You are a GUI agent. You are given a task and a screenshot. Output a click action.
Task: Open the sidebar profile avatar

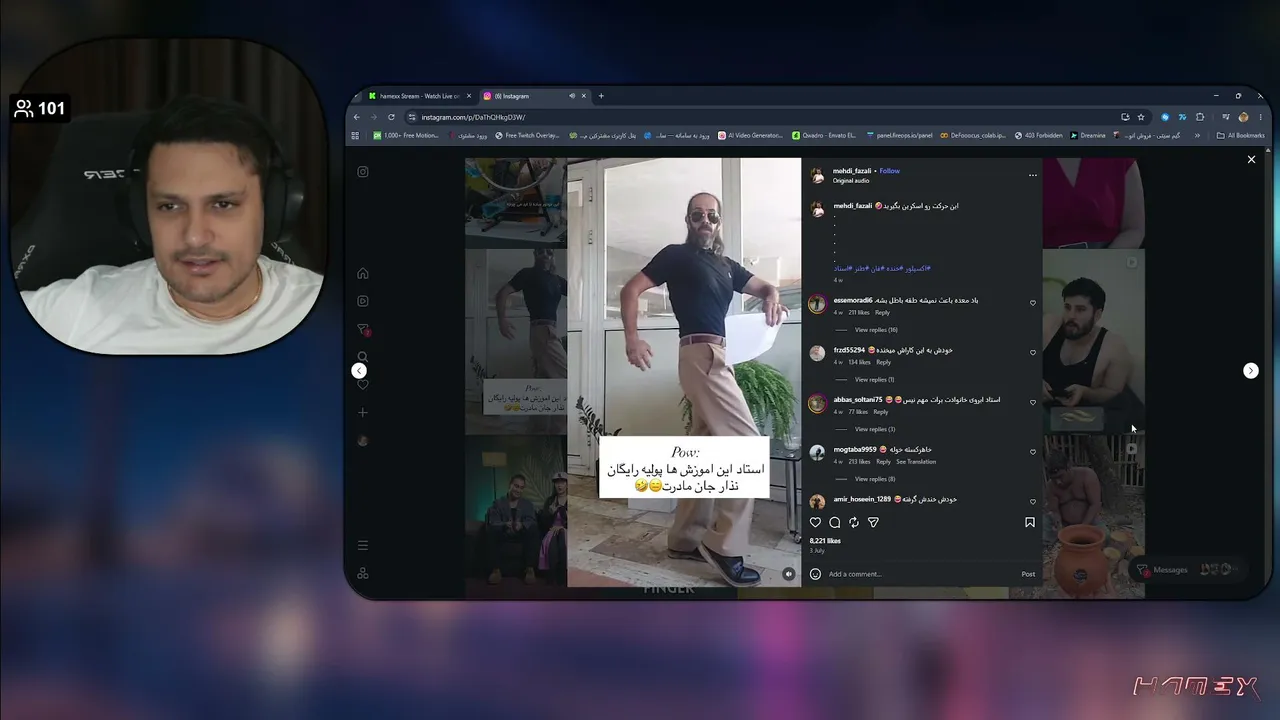pyautogui.click(x=363, y=440)
